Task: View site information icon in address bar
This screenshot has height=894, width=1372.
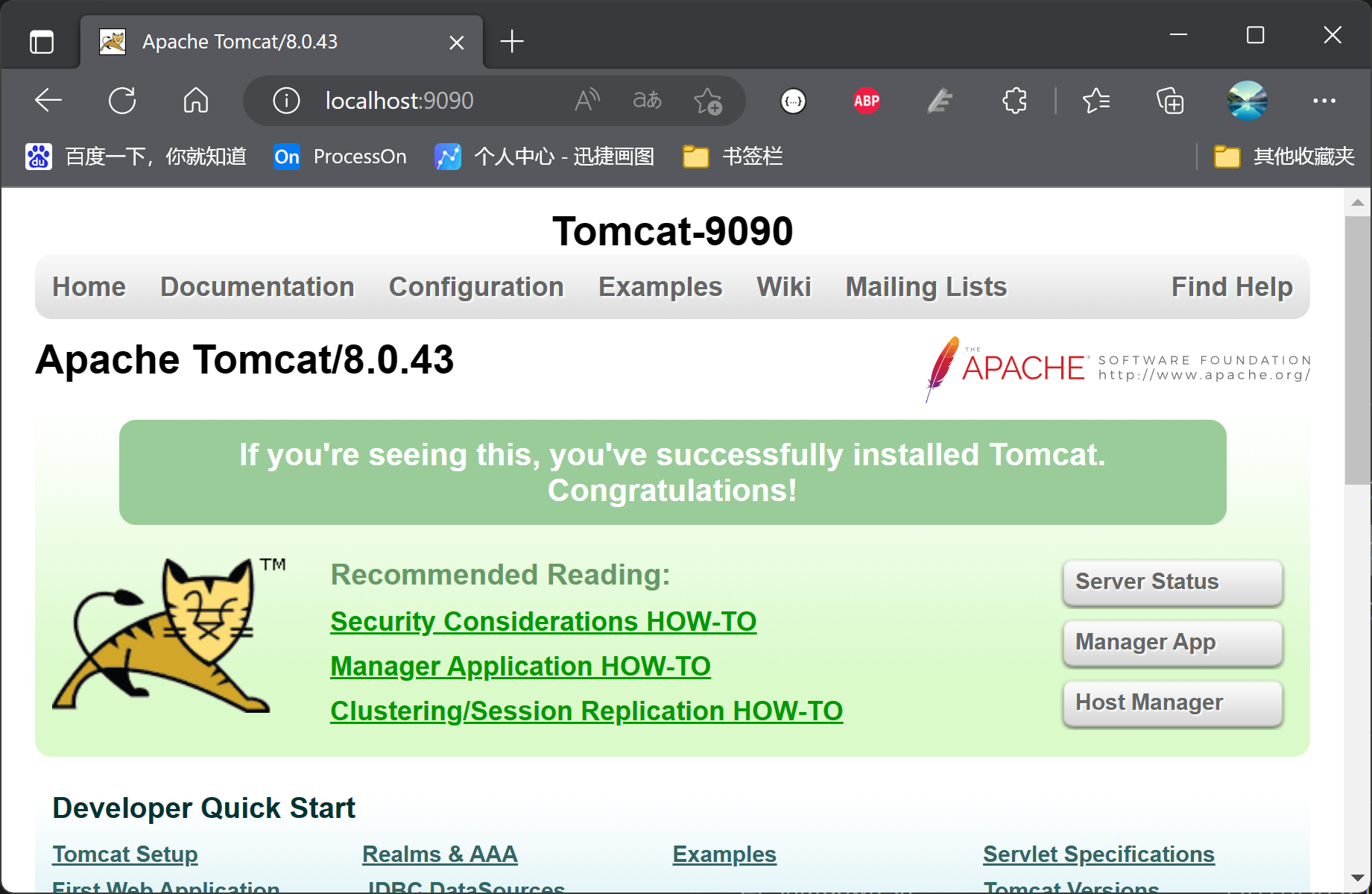Action: [x=286, y=101]
